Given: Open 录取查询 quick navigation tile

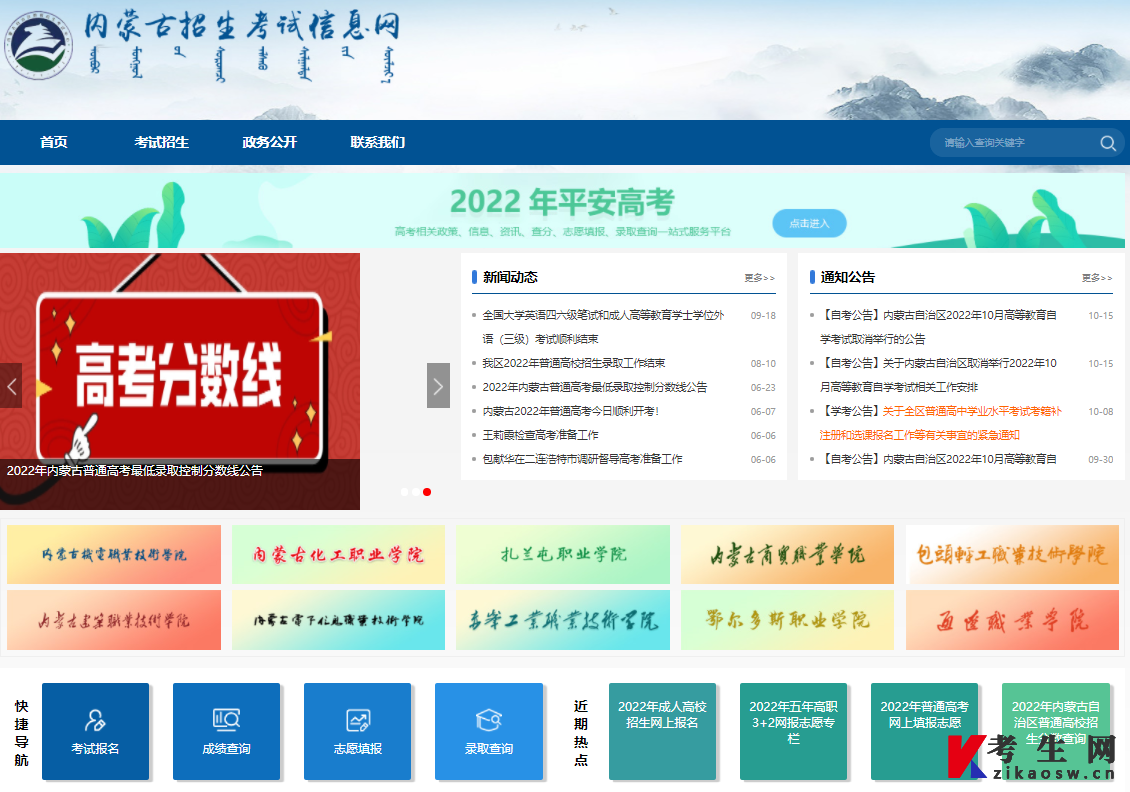Looking at the screenshot, I should (489, 731).
